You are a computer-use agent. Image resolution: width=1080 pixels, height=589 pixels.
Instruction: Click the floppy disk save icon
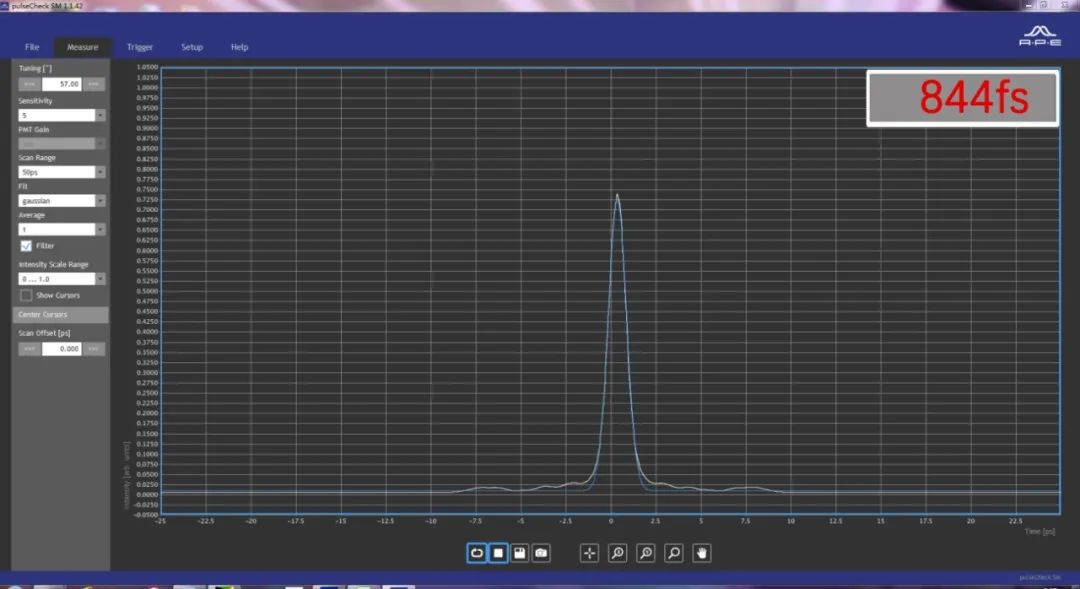pyautogui.click(x=520, y=553)
